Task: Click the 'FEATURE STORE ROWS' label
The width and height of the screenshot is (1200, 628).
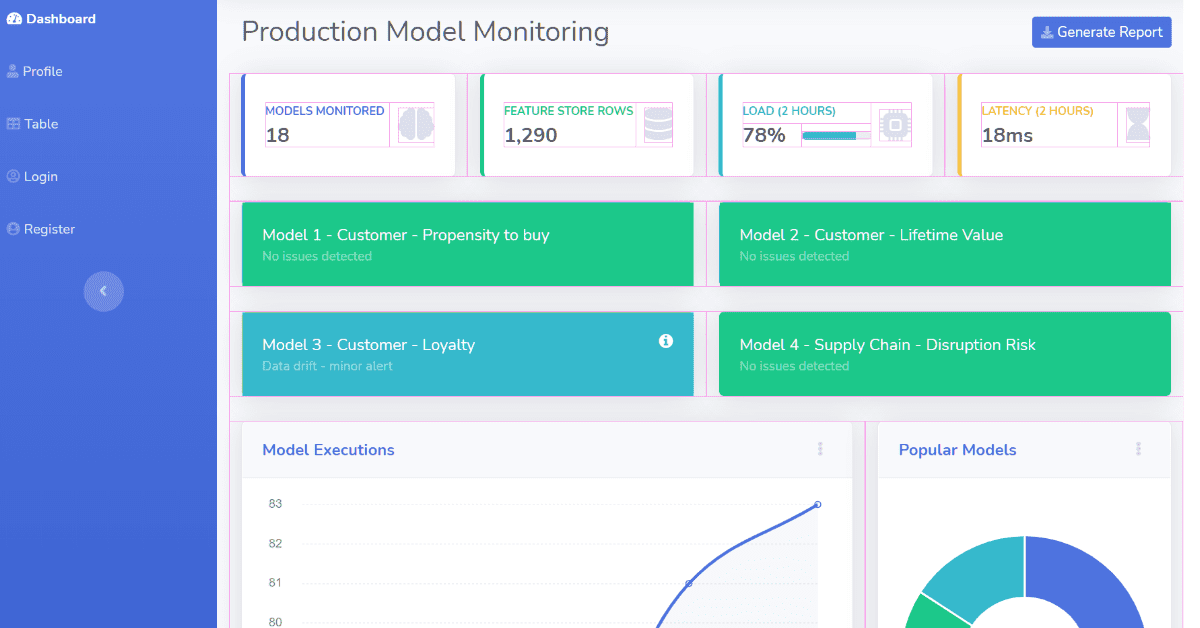Action: (x=568, y=111)
